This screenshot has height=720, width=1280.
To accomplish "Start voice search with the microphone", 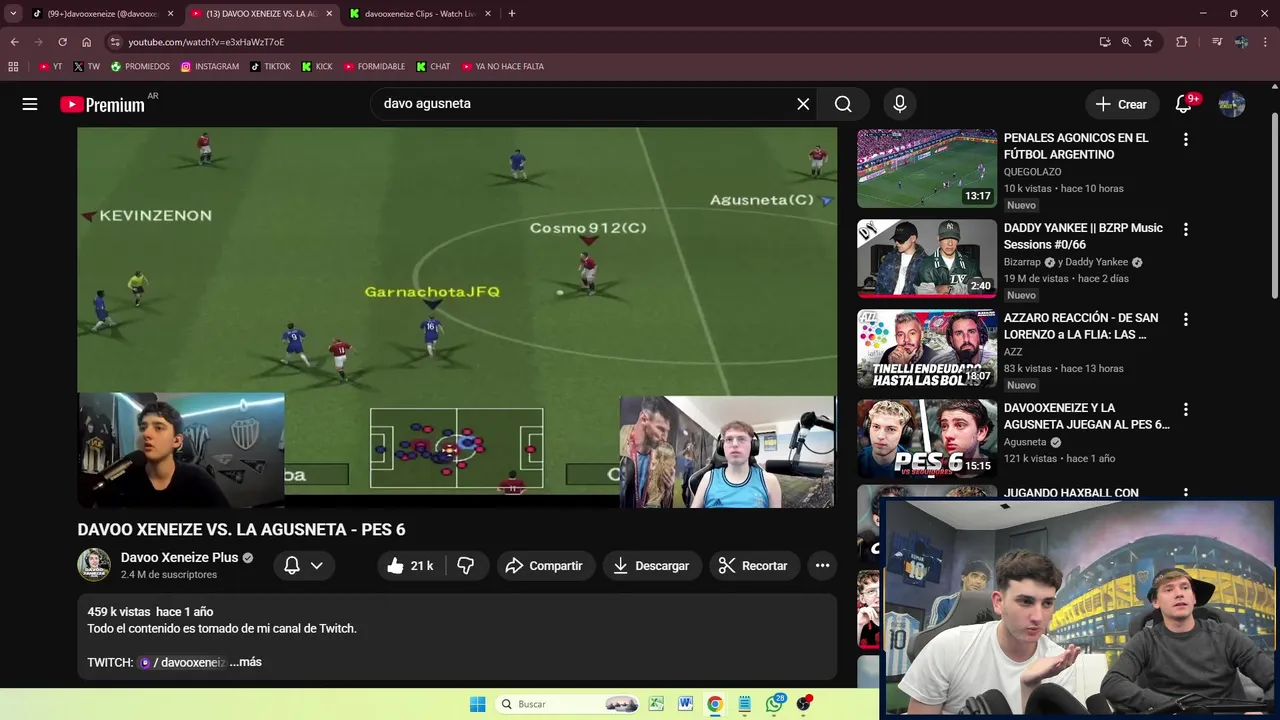I will [x=900, y=104].
